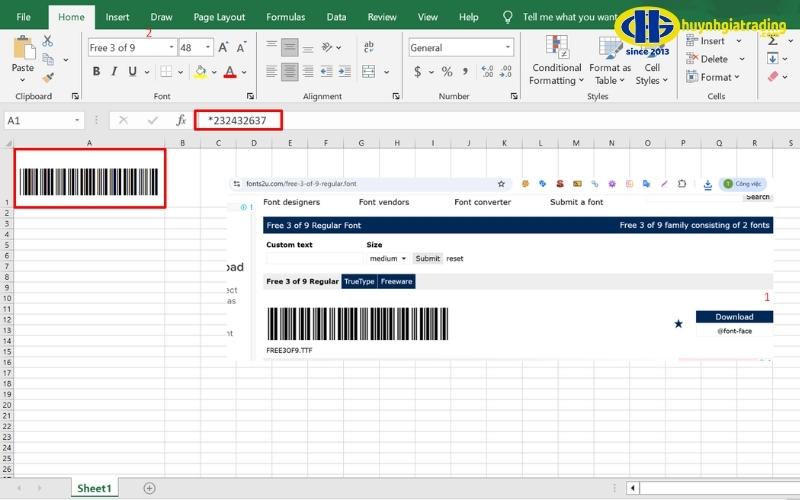Apply the Borders icon
Viewport: 800px width, 500px height.
(x=166, y=71)
